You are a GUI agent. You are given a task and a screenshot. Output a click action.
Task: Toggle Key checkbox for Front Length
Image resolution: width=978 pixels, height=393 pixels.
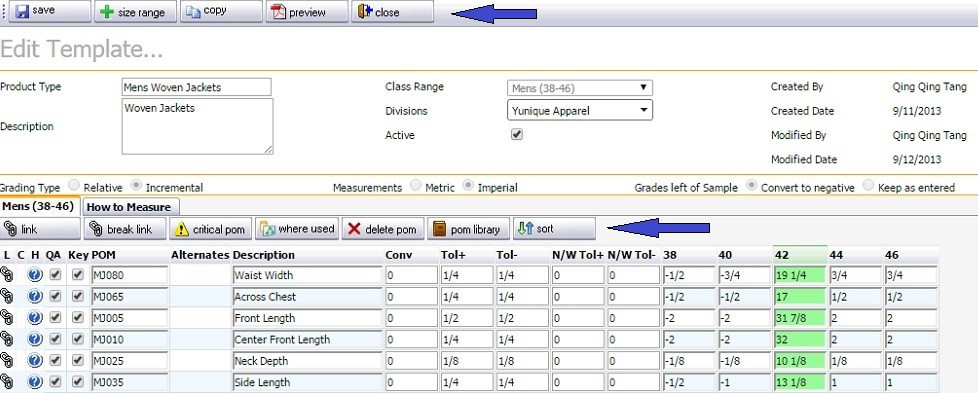(77, 318)
